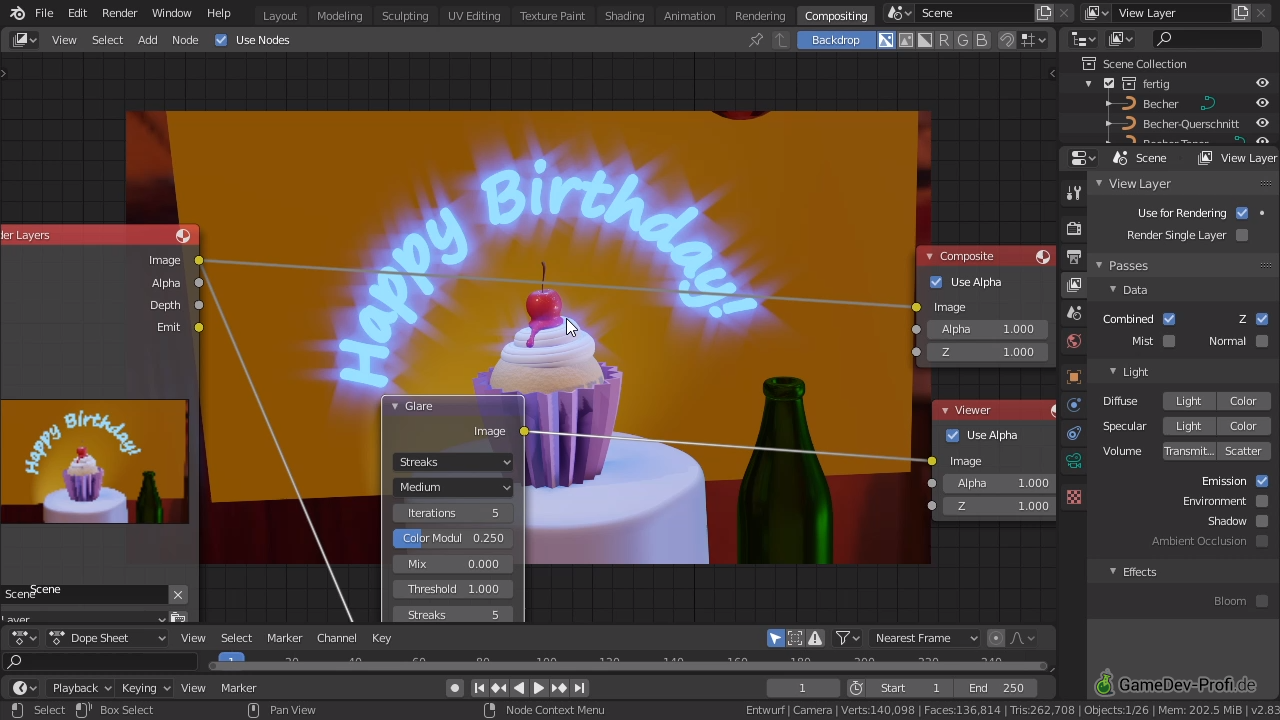Image resolution: width=1280 pixels, height=720 pixels.
Task: Uncheck the Emission light pass
Action: [x=1262, y=481]
